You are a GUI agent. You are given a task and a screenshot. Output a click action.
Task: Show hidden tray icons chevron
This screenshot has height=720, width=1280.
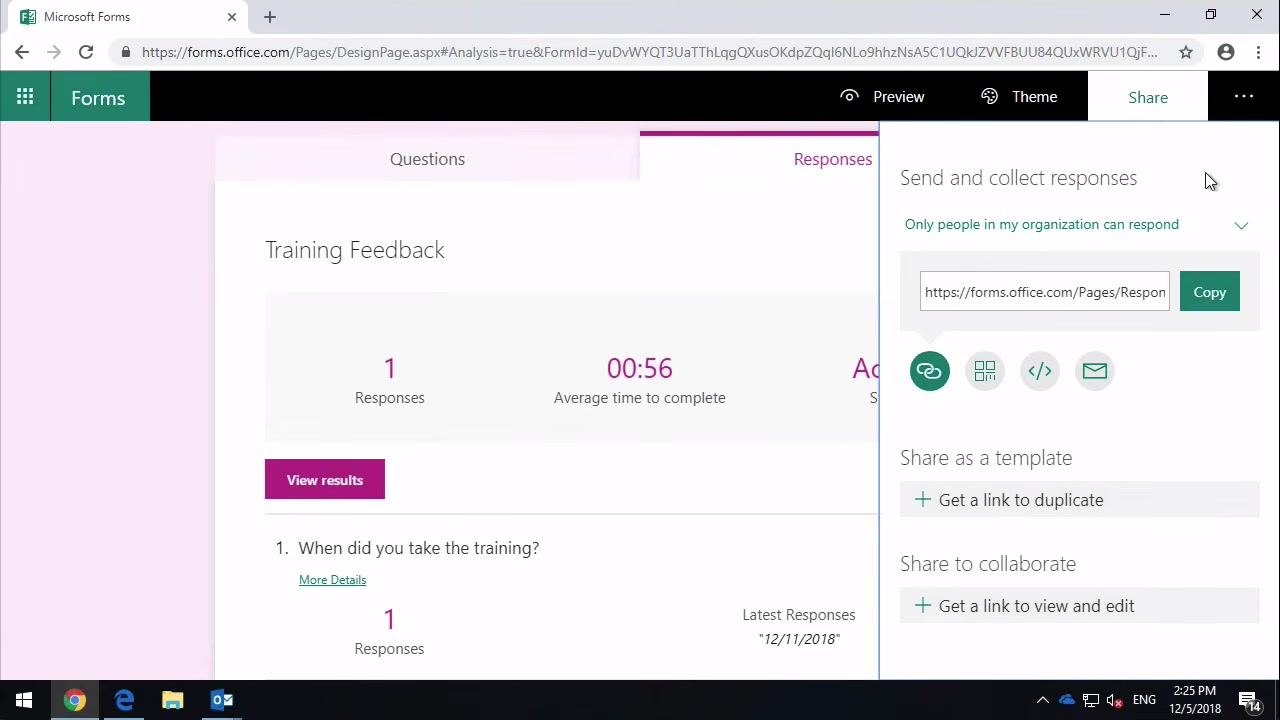pos(1042,700)
